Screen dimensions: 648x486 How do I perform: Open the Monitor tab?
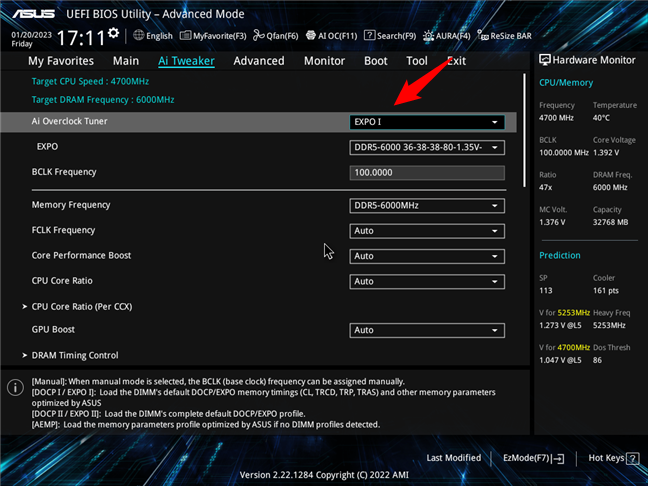[324, 61]
